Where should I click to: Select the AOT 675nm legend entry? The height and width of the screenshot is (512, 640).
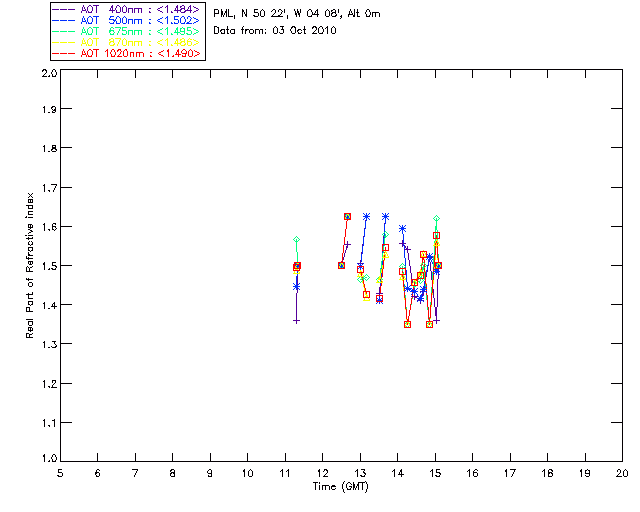(128, 31)
